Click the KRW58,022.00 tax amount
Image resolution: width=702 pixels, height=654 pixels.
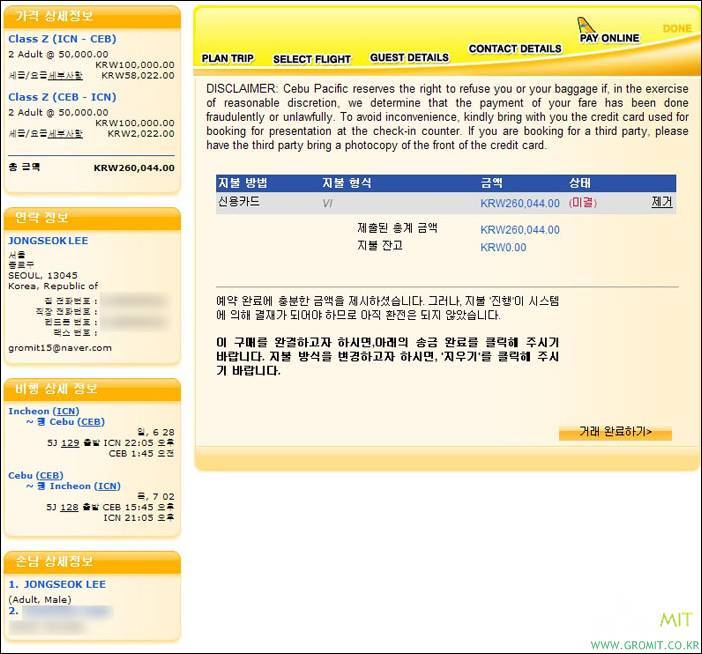tap(138, 75)
